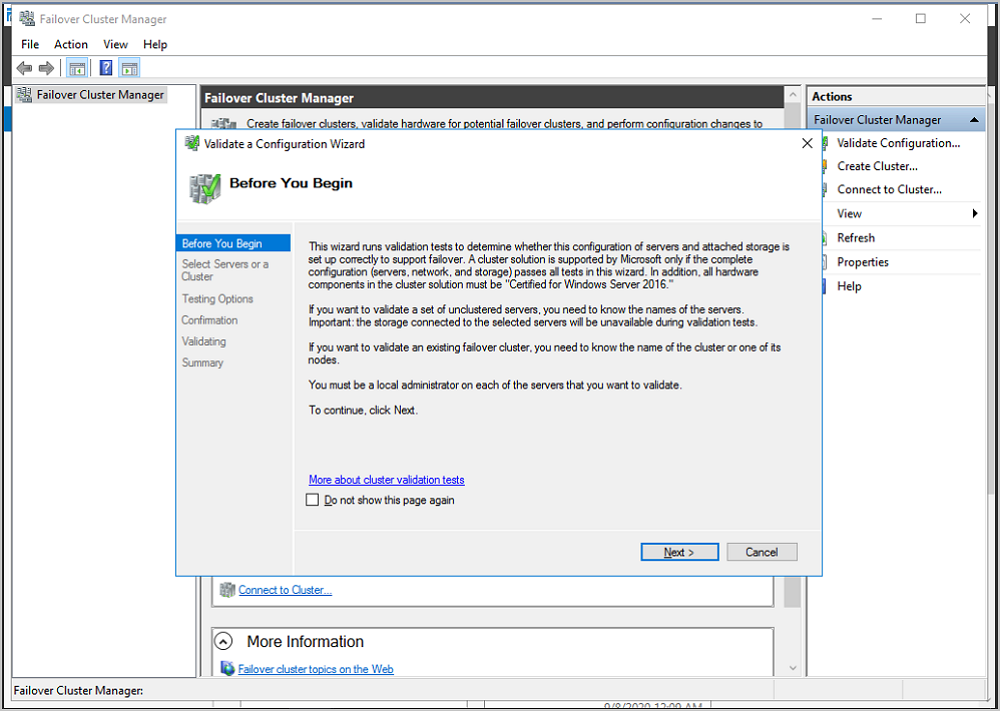Open the Action menu
Screen dimensions: 1000x711
[x=71, y=44]
